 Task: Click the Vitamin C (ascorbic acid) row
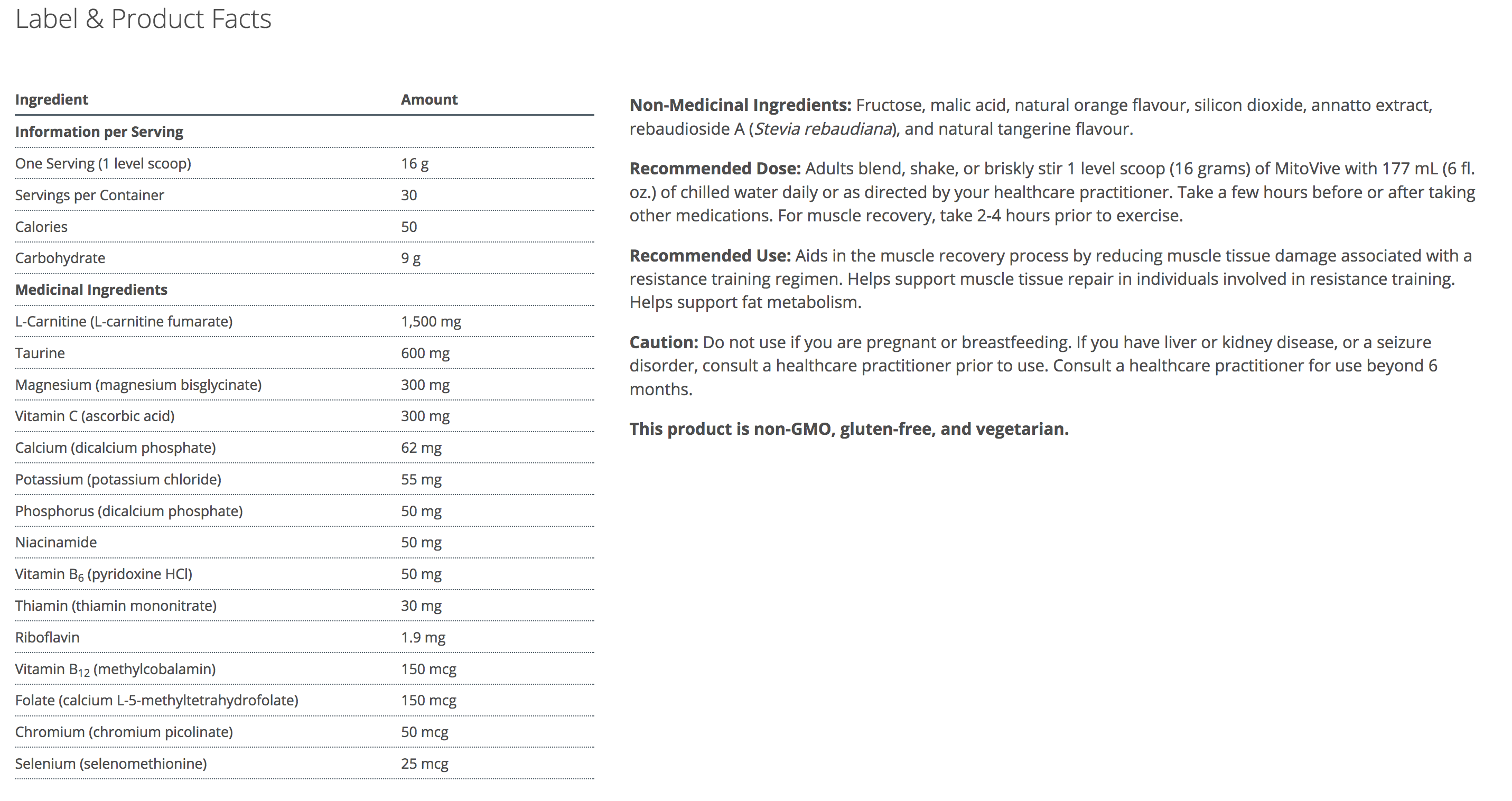click(95, 416)
